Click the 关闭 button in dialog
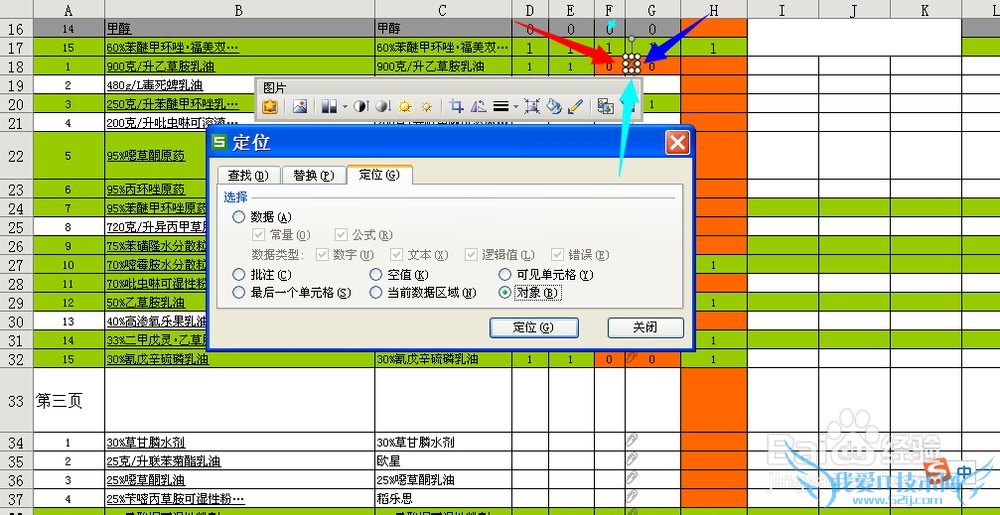This screenshot has width=1000, height=515. coord(645,328)
